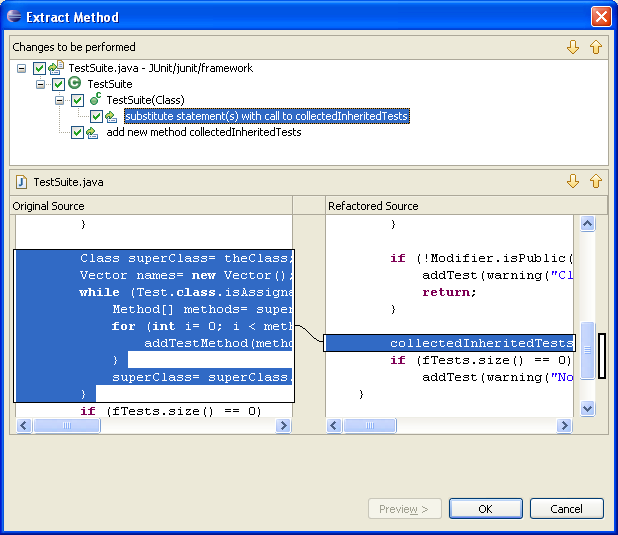Go to previous difference in TestSuite.java pane

click(596, 182)
